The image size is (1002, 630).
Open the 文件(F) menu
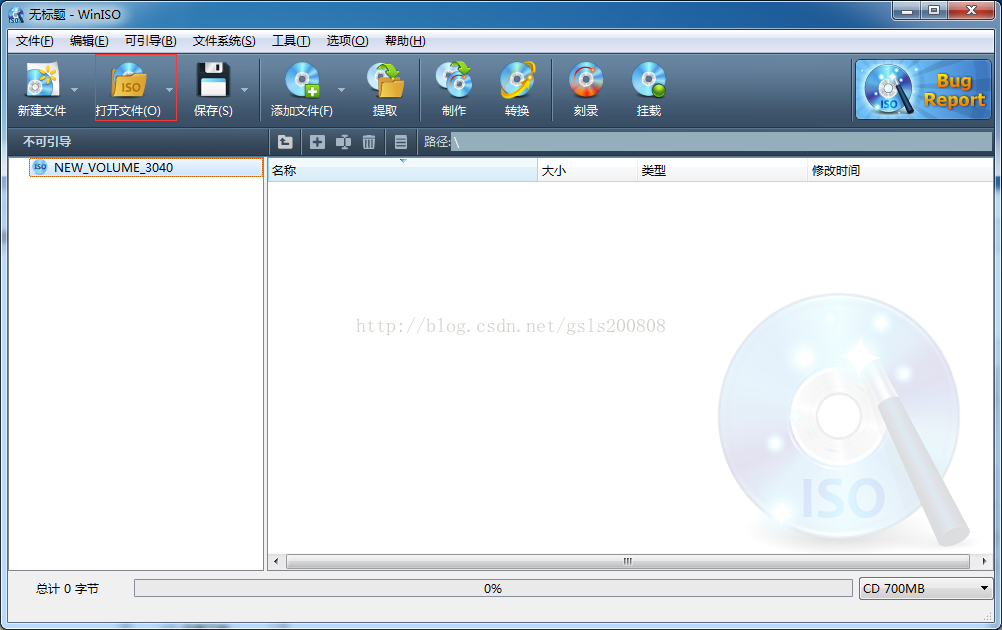tap(35, 41)
